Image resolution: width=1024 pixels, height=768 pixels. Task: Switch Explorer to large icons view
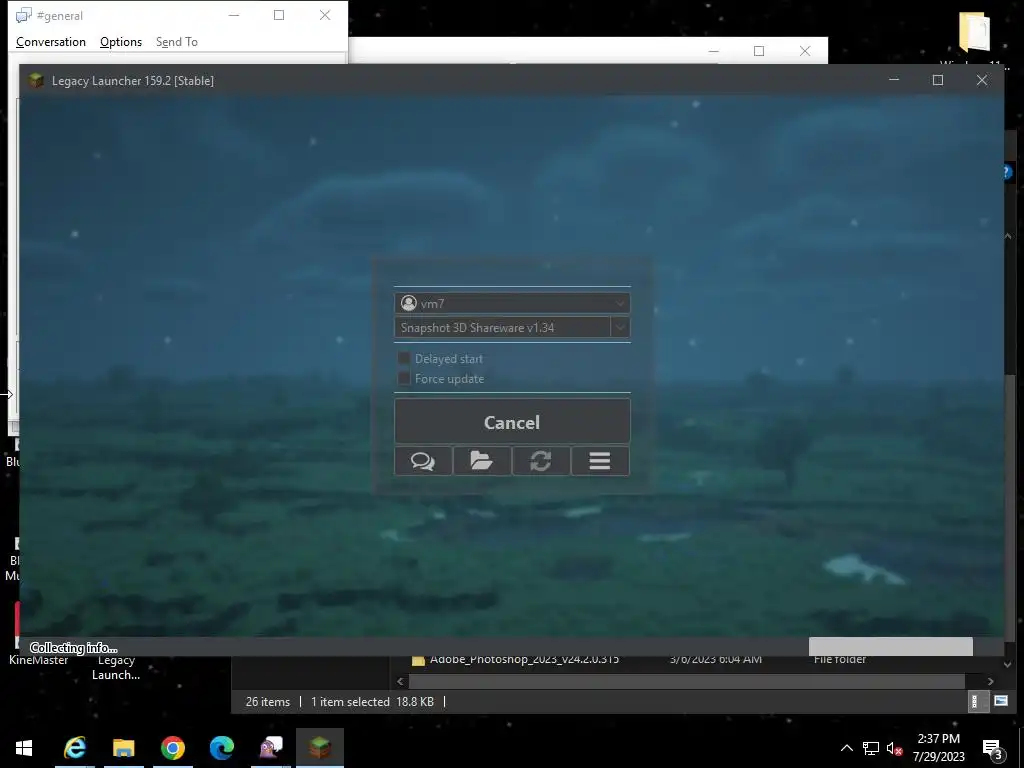tap(1000, 701)
